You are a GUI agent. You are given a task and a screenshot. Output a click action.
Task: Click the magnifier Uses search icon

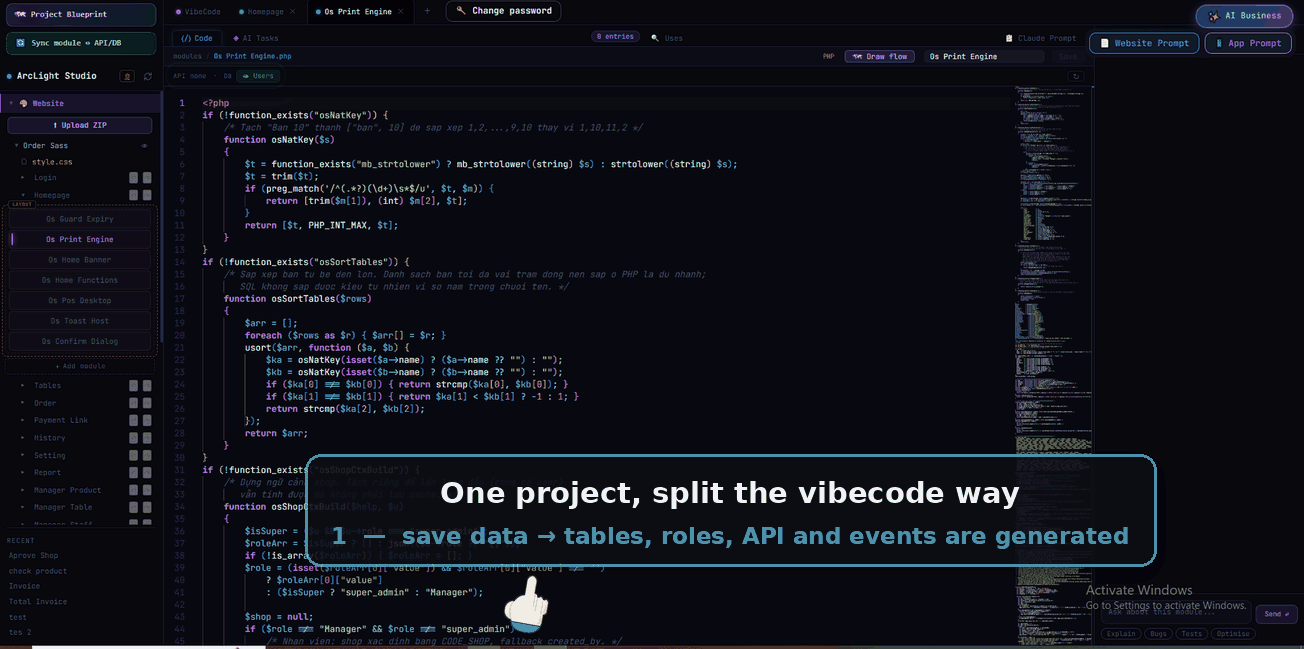click(655, 38)
